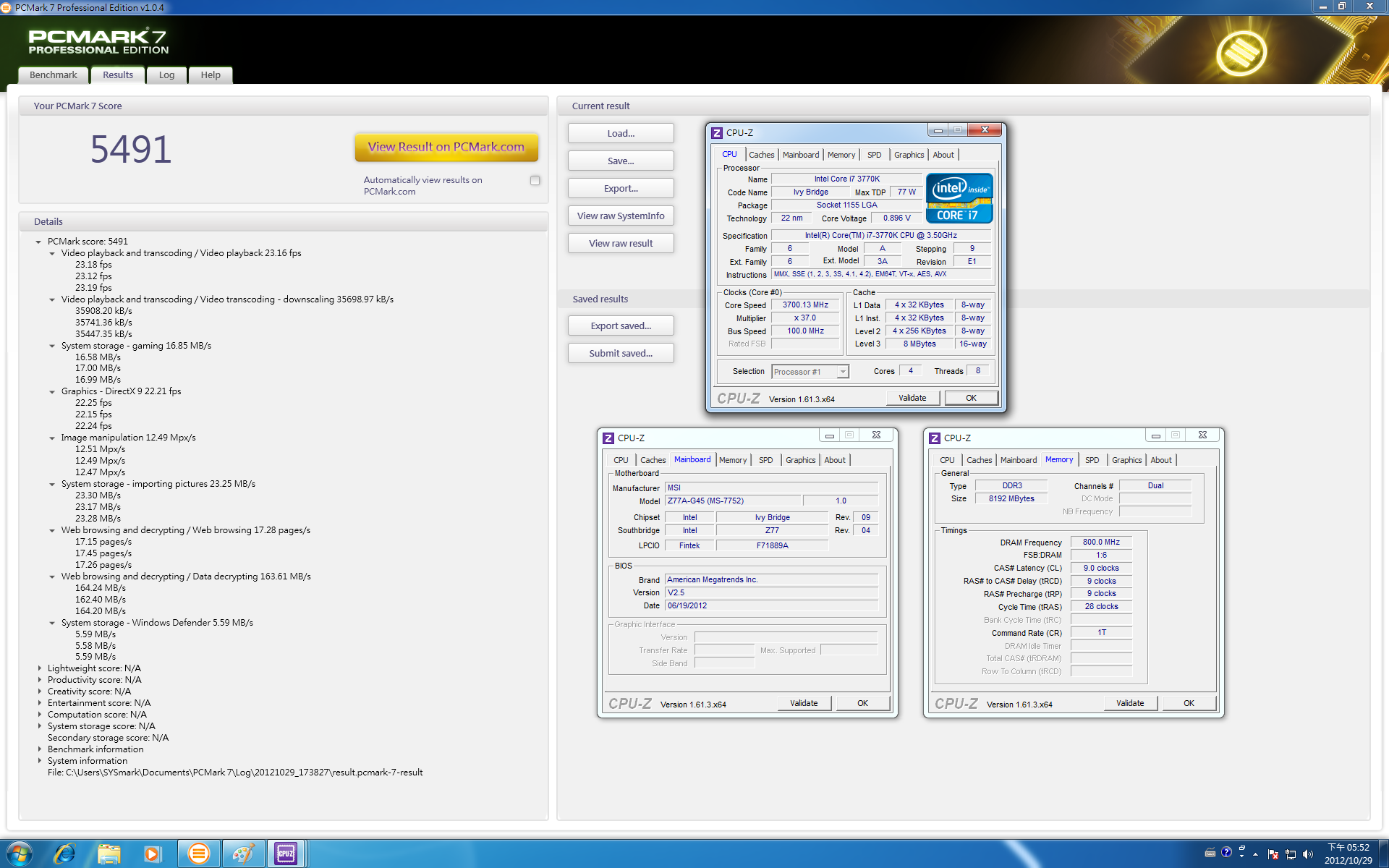This screenshot has width=1389, height=868.
Task: Click the Show Desktop strip on taskbar
Action: (1383, 854)
